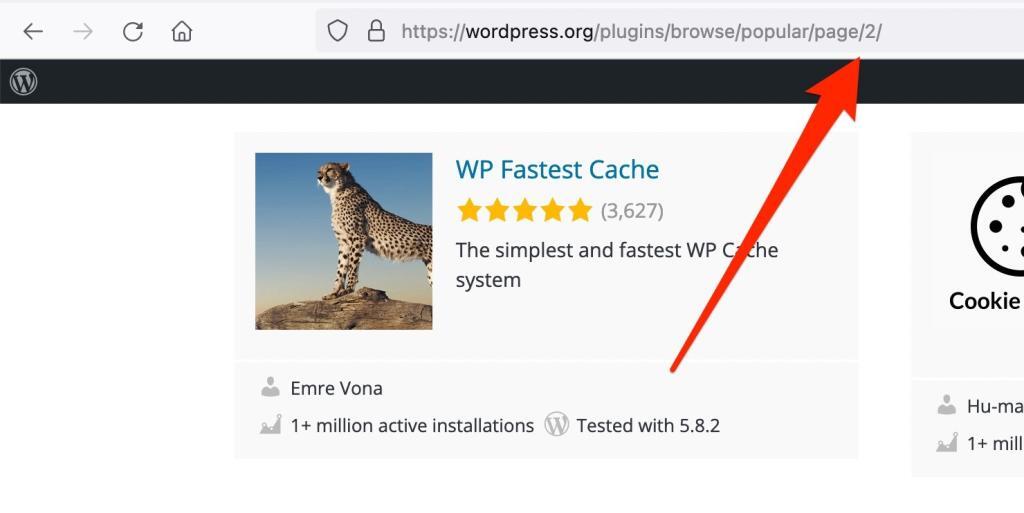Open the Cookie plugin title
The width and height of the screenshot is (1024, 513).
click(985, 301)
